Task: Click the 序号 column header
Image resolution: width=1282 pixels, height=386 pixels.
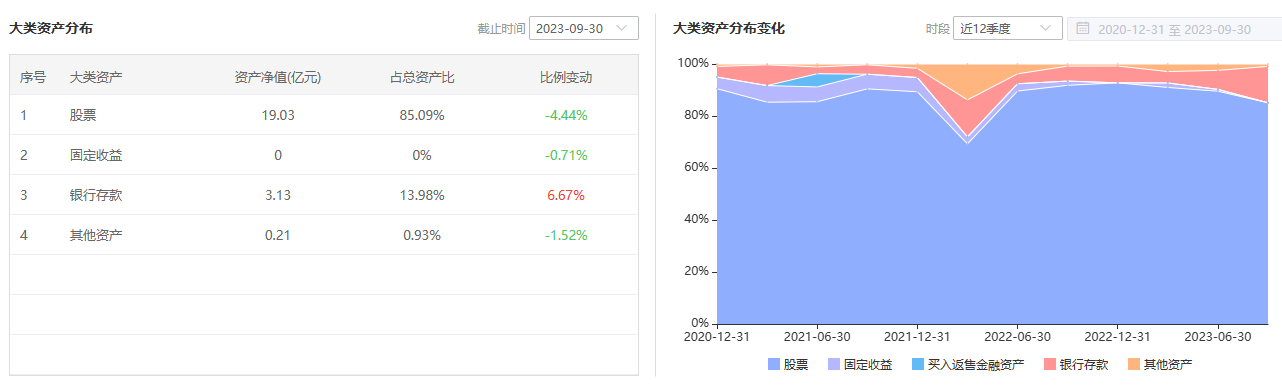Action: coord(33,77)
